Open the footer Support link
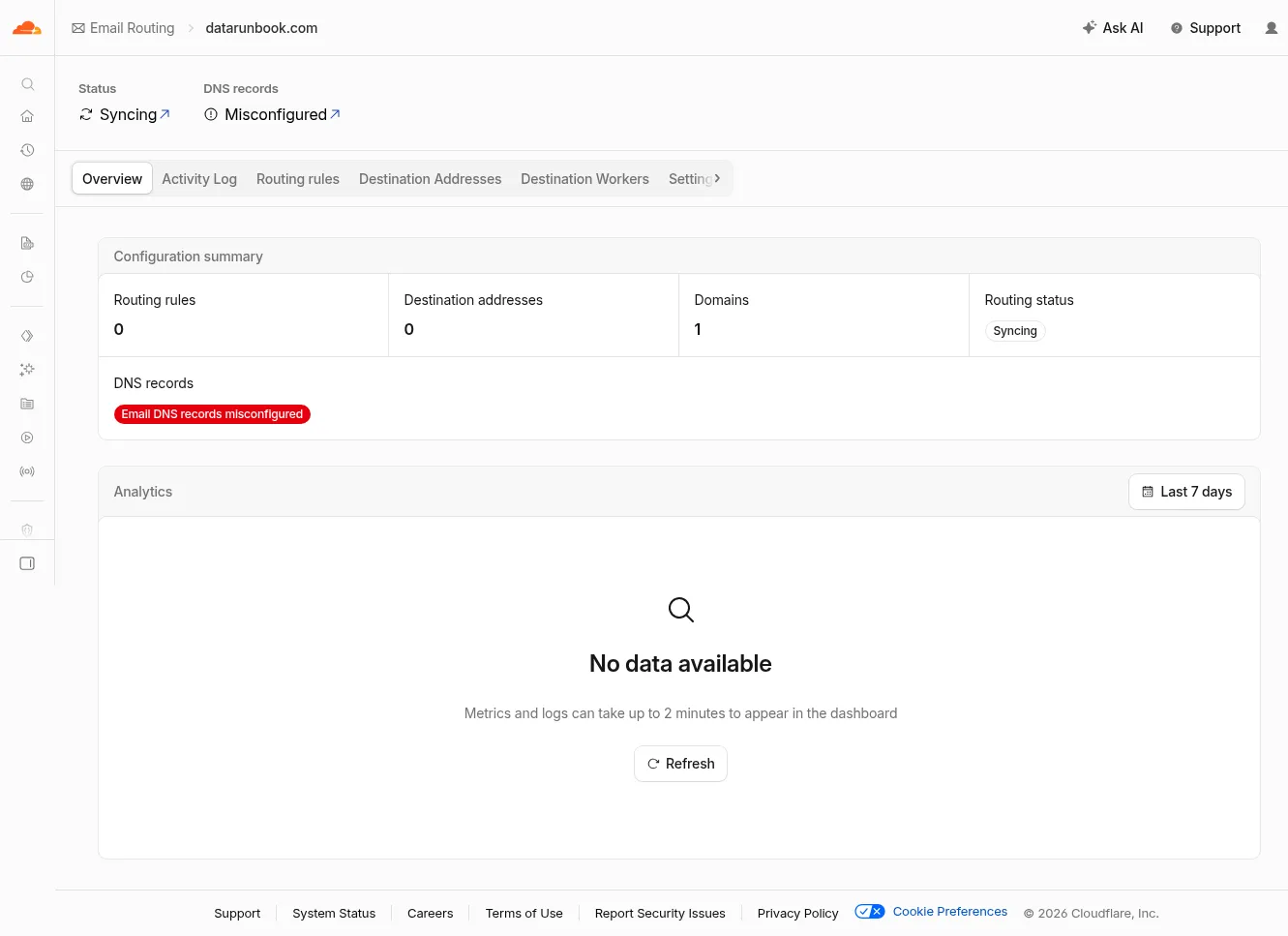 point(237,914)
